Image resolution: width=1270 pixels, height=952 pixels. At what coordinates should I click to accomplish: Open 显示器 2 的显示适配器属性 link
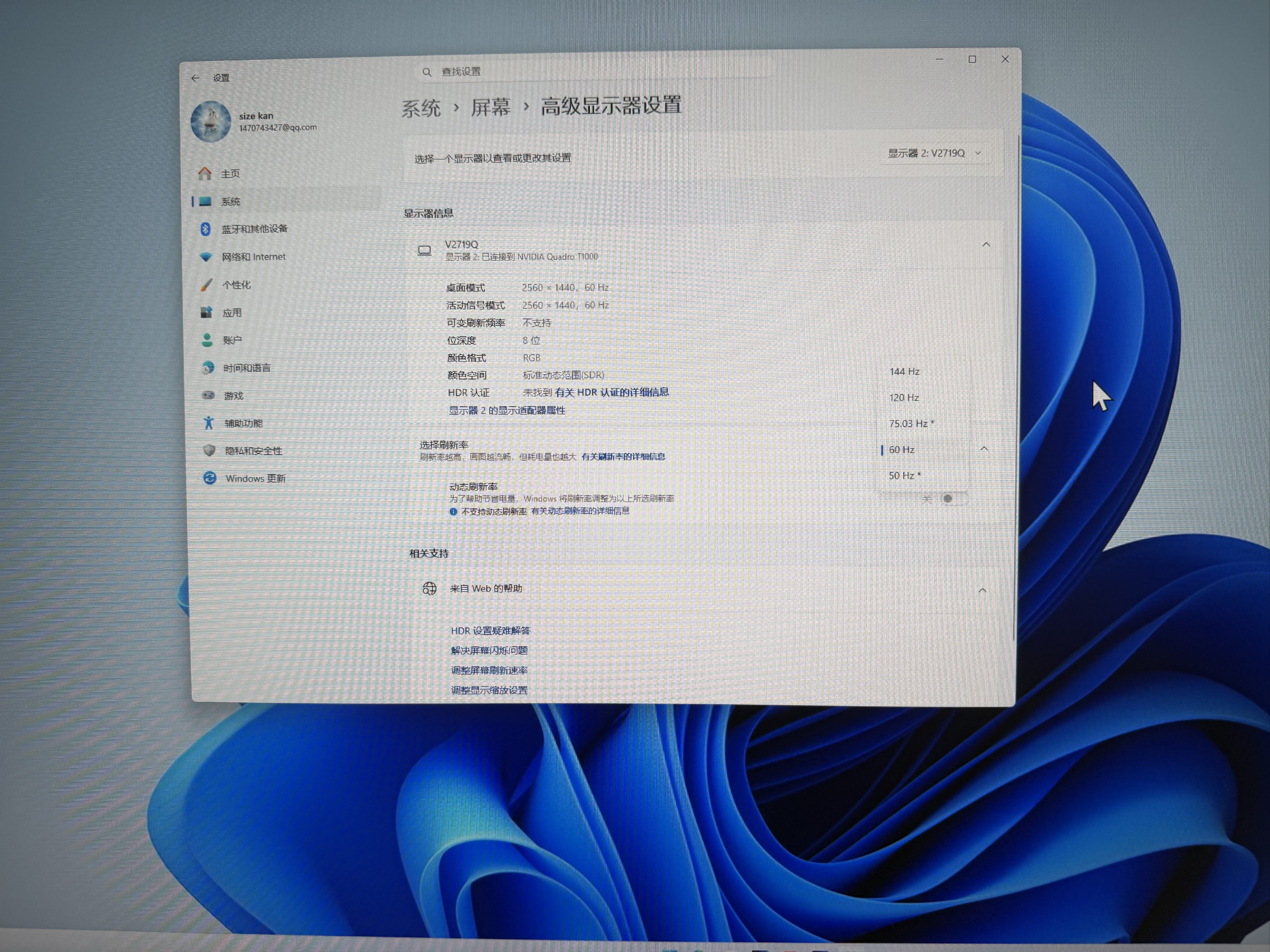point(507,411)
